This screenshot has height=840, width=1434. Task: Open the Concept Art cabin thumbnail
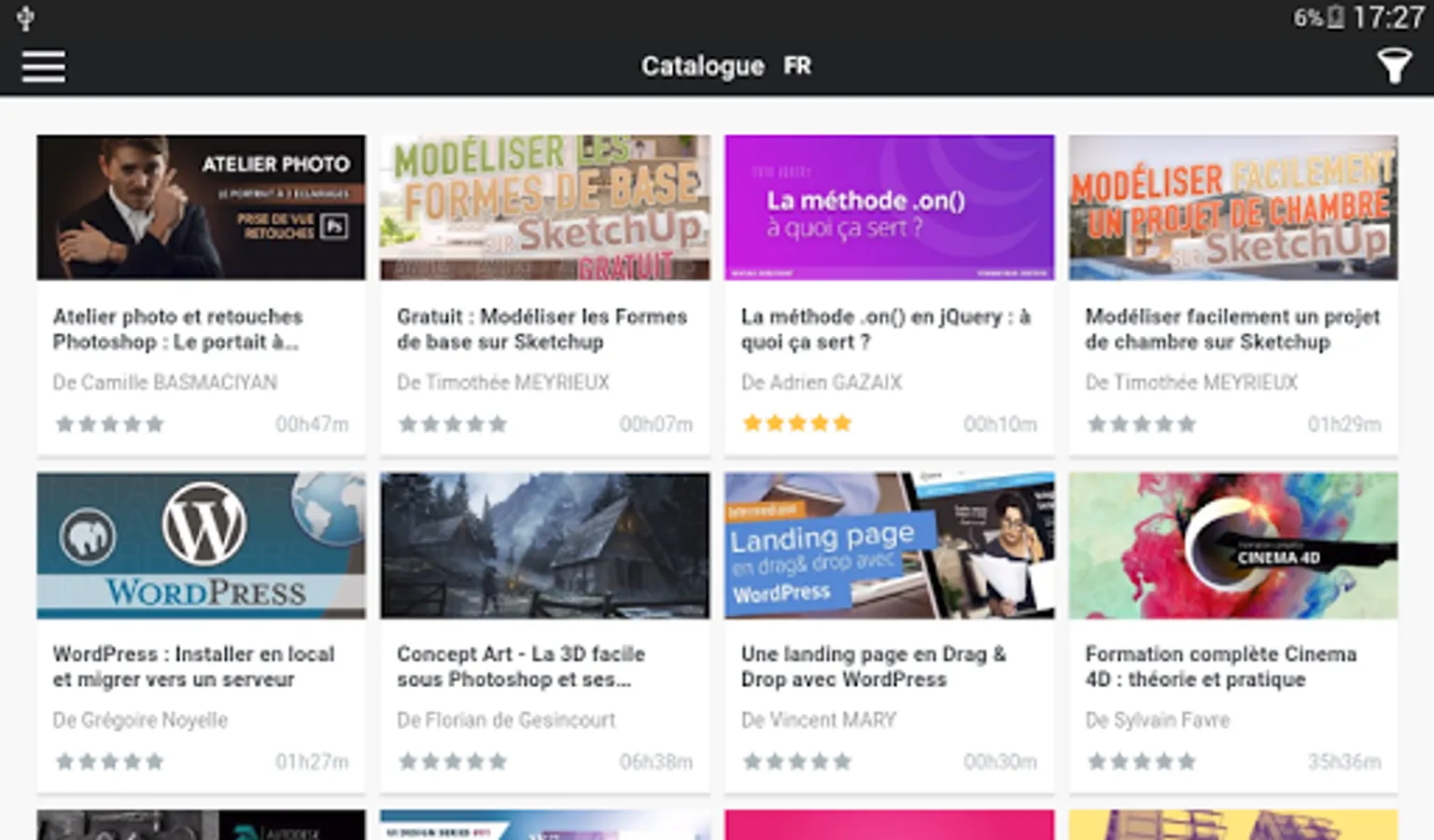(545, 545)
